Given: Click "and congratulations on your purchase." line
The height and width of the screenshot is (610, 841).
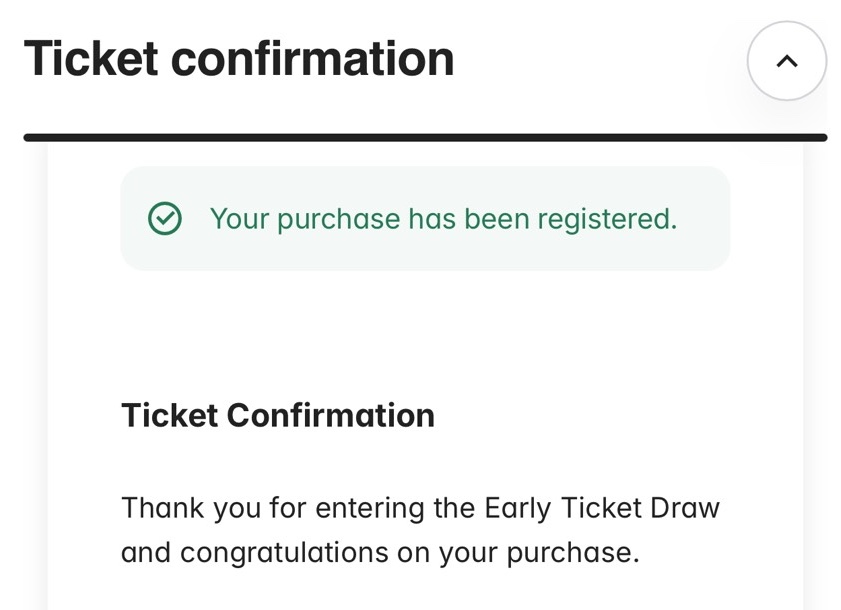Looking at the screenshot, I should [x=380, y=552].
